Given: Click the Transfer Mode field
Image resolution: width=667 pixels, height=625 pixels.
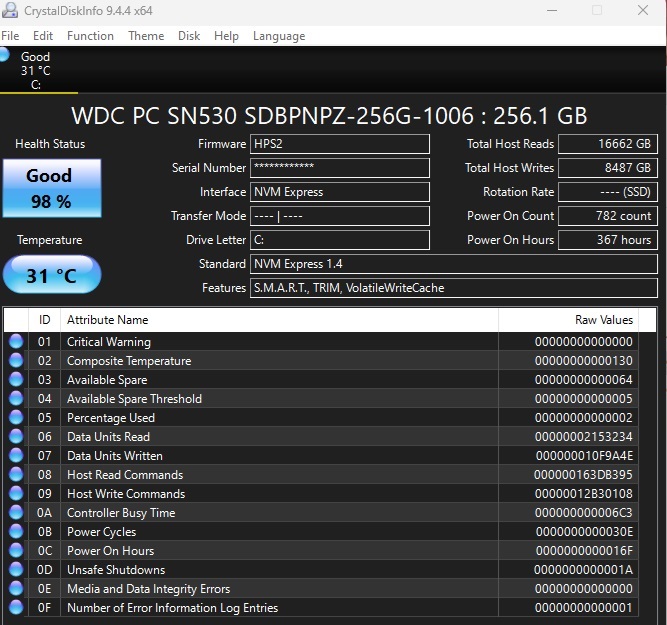Looking at the screenshot, I should click(x=339, y=216).
